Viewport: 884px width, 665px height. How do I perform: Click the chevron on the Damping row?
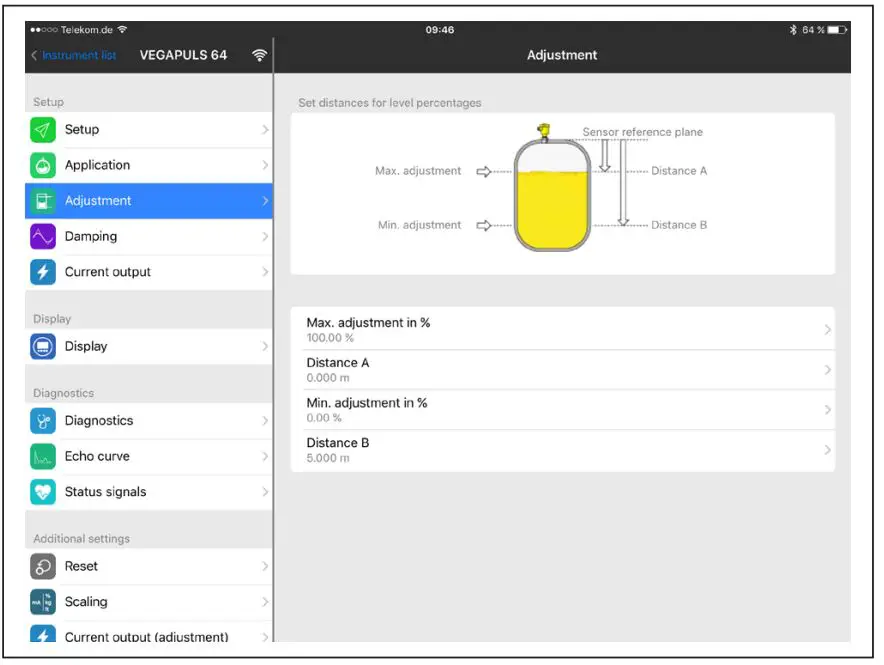click(x=265, y=236)
